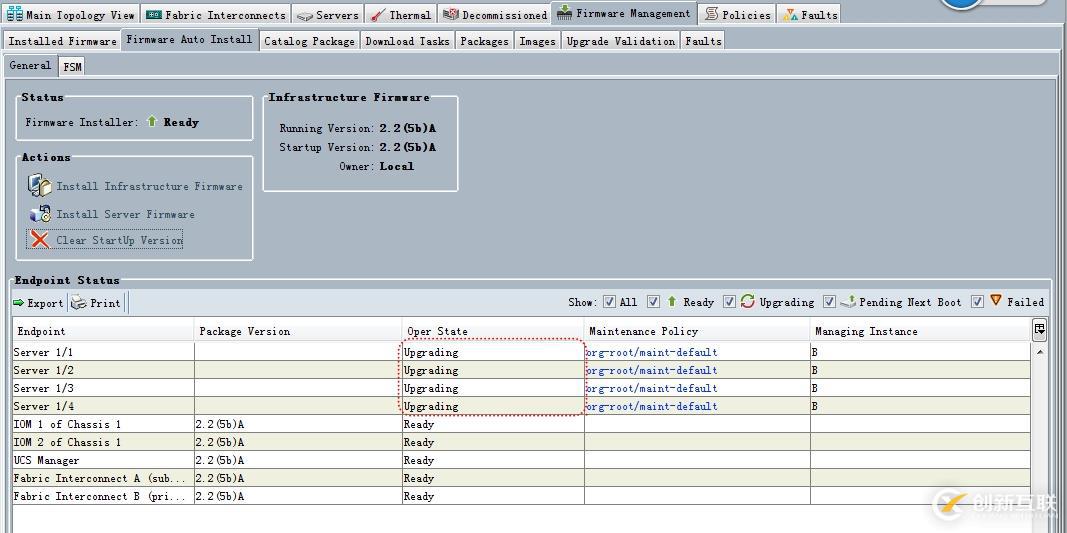Open the Servers tab

tap(328, 14)
